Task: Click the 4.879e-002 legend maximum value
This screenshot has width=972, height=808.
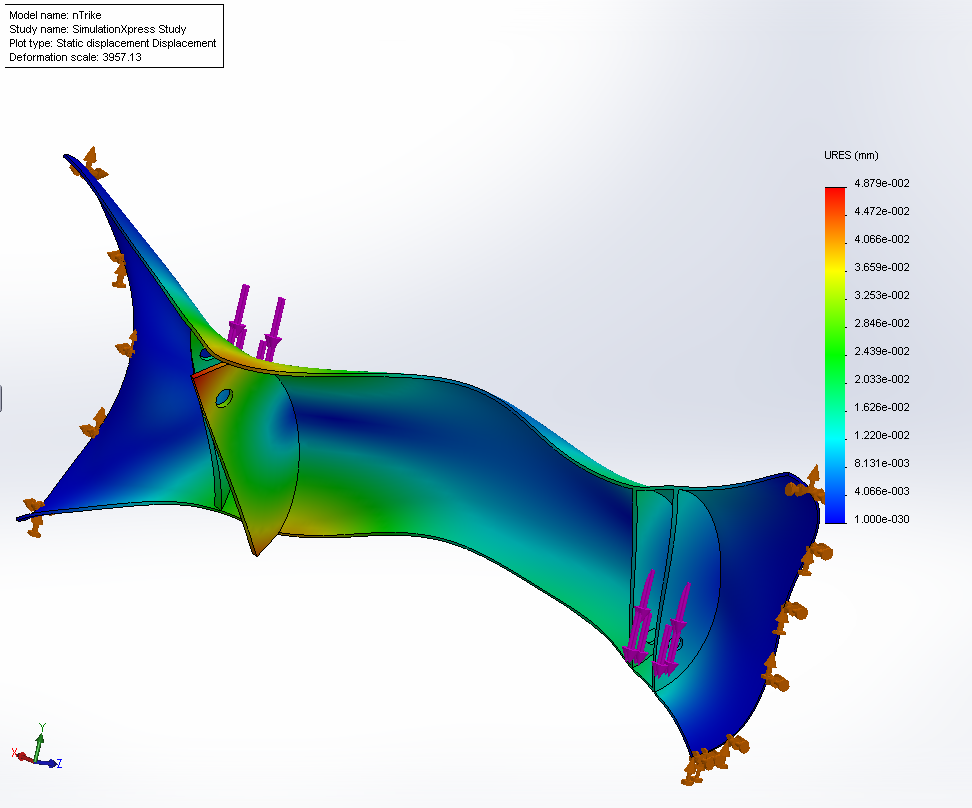Action: point(881,183)
